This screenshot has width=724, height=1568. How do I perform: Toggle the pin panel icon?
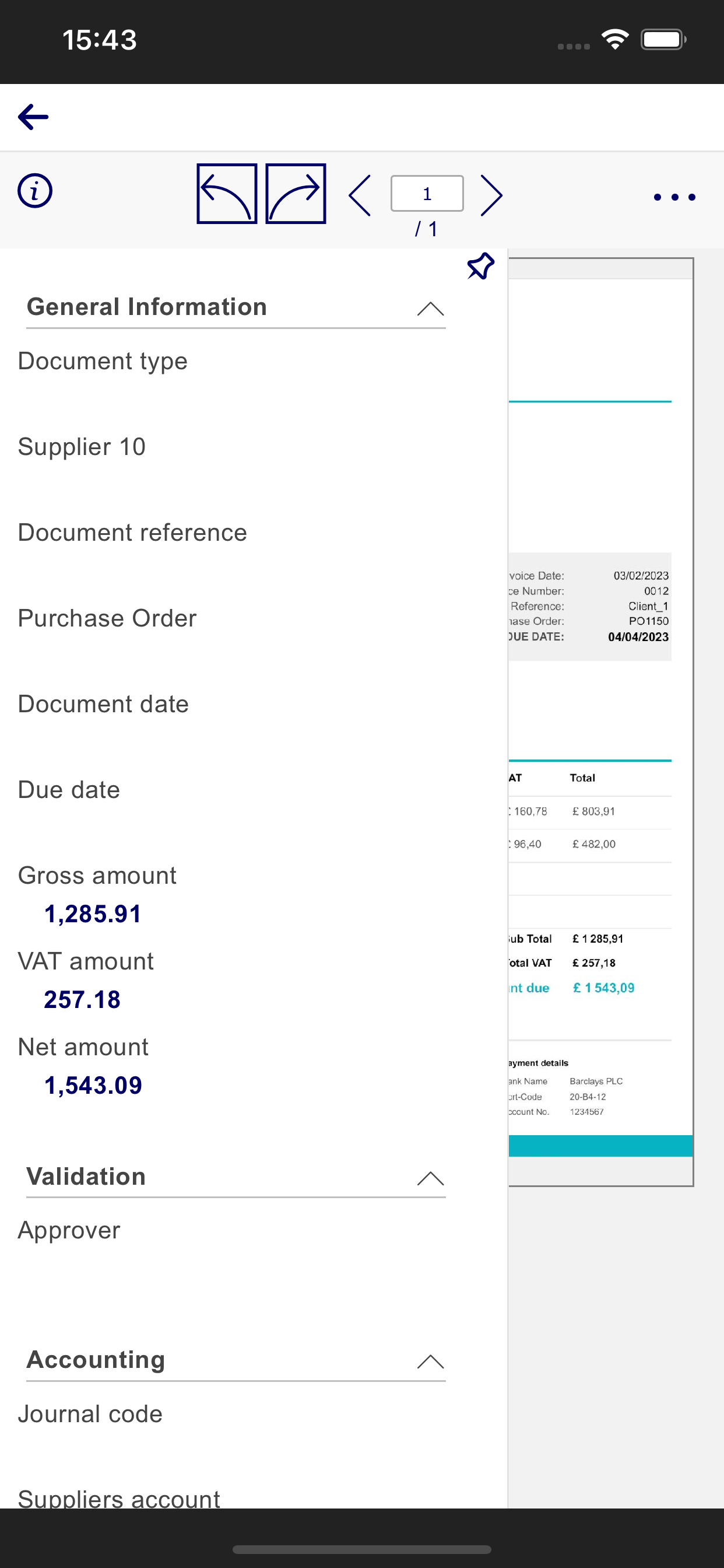(x=481, y=266)
